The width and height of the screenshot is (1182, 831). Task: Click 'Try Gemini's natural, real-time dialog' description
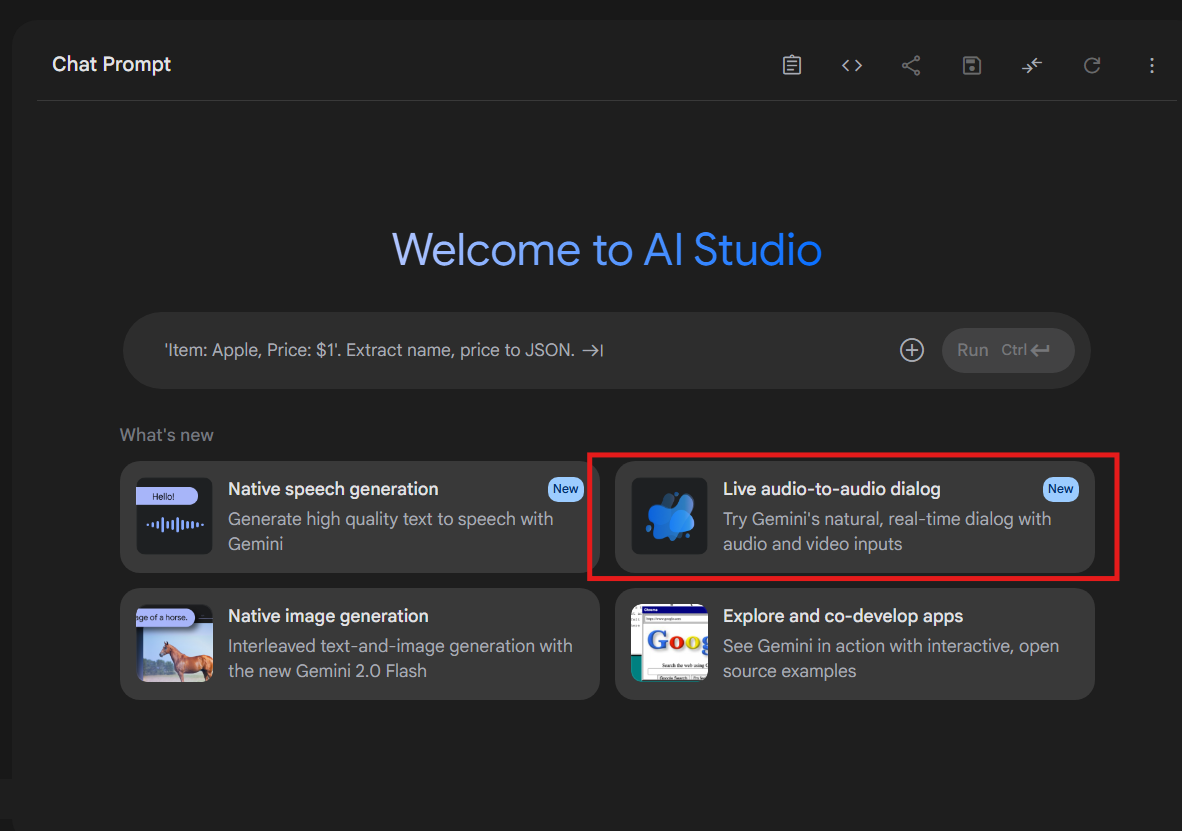pos(887,532)
